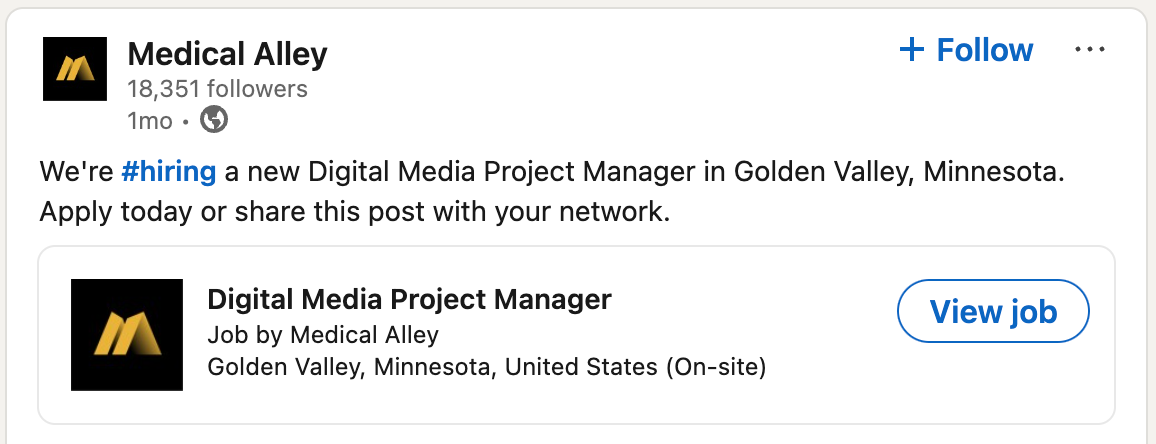Click the Medical Alley company name
1156x444 pixels.
coord(227,54)
